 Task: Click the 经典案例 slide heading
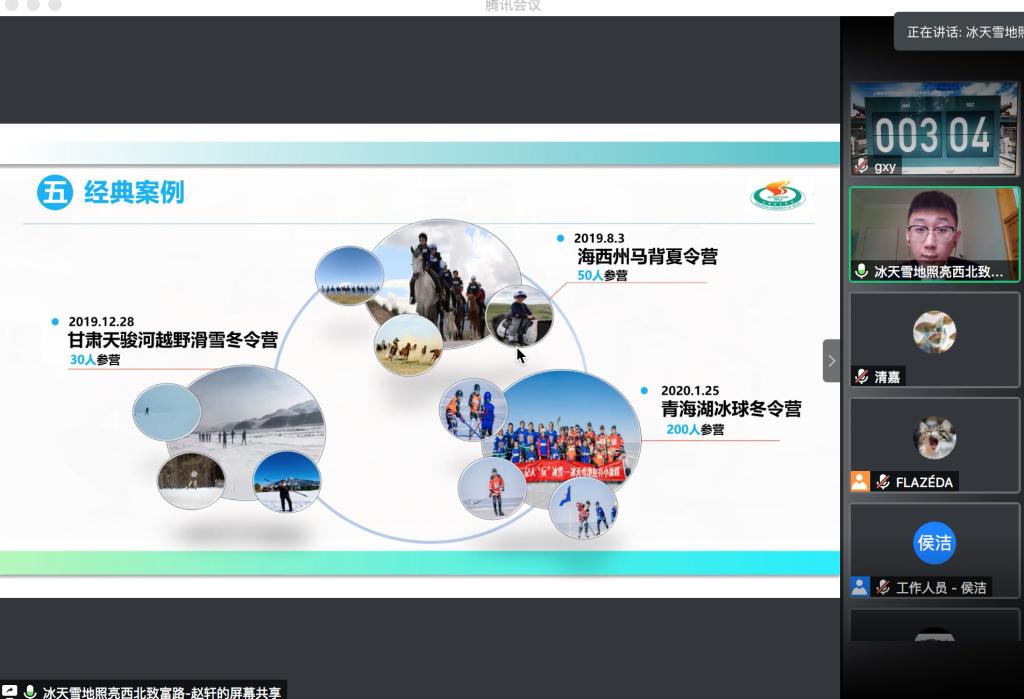click(x=134, y=192)
